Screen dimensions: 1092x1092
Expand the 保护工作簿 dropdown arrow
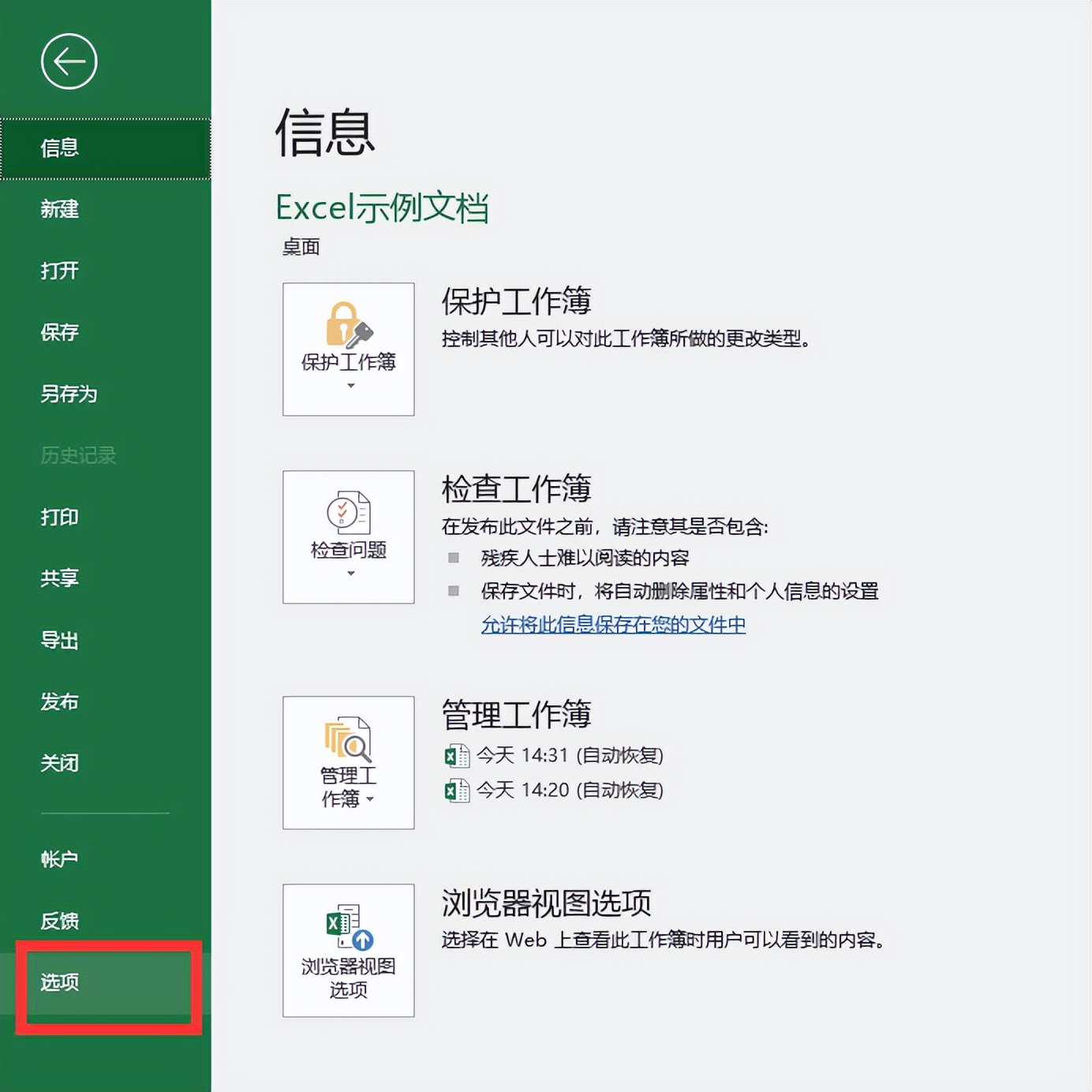click(351, 386)
